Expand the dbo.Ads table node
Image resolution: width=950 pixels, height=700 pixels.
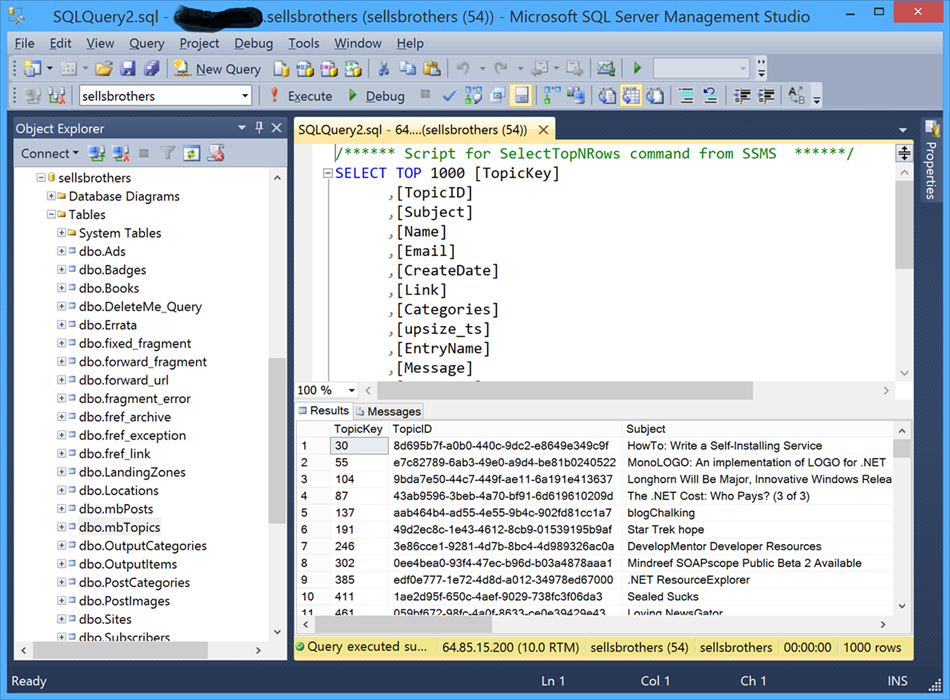[x=61, y=251]
